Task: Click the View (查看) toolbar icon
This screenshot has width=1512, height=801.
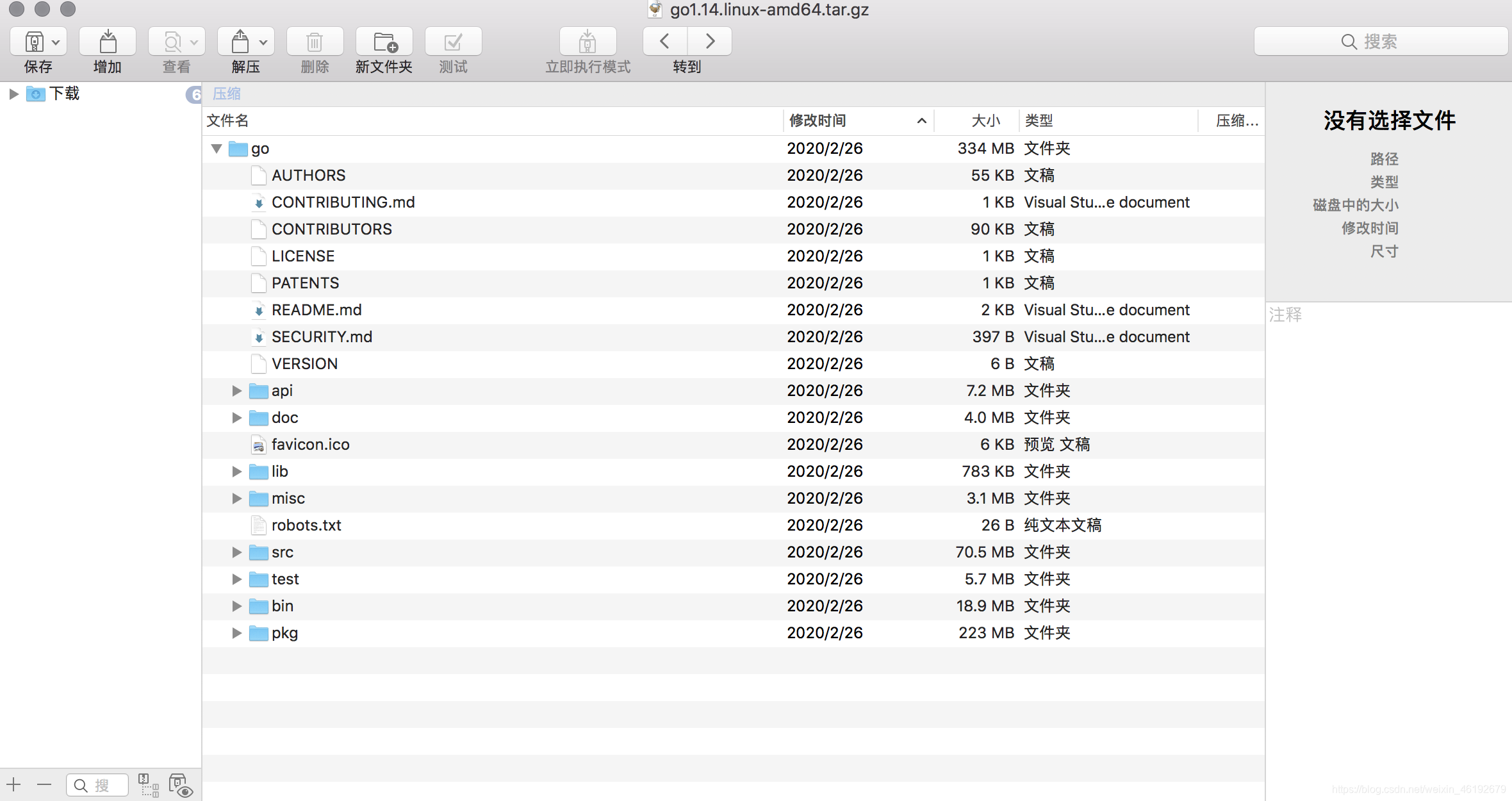Action: 172,42
